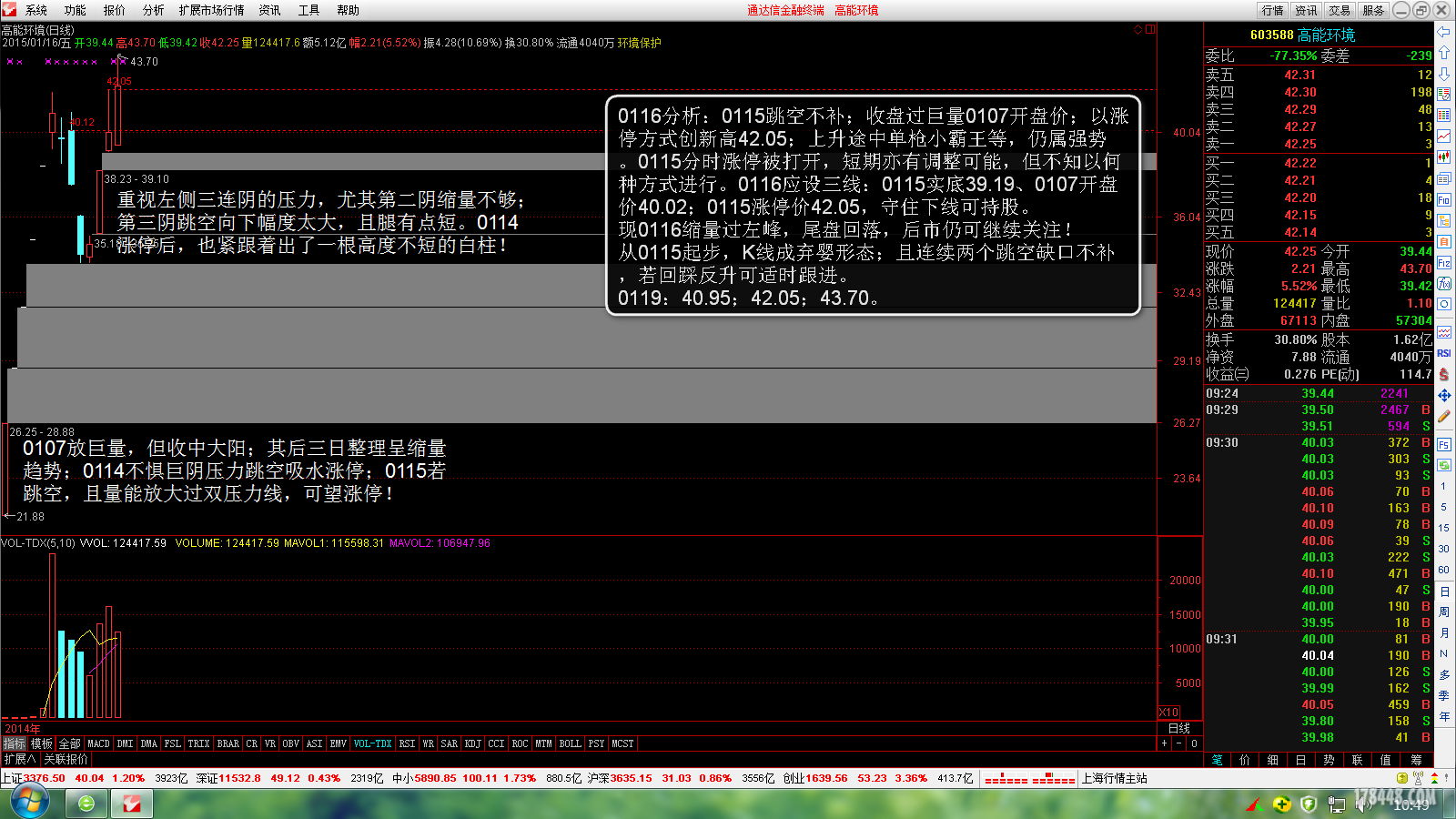Switch to the 模板 tab
Image resolution: width=1456 pixels, height=819 pixels.
click(x=42, y=743)
